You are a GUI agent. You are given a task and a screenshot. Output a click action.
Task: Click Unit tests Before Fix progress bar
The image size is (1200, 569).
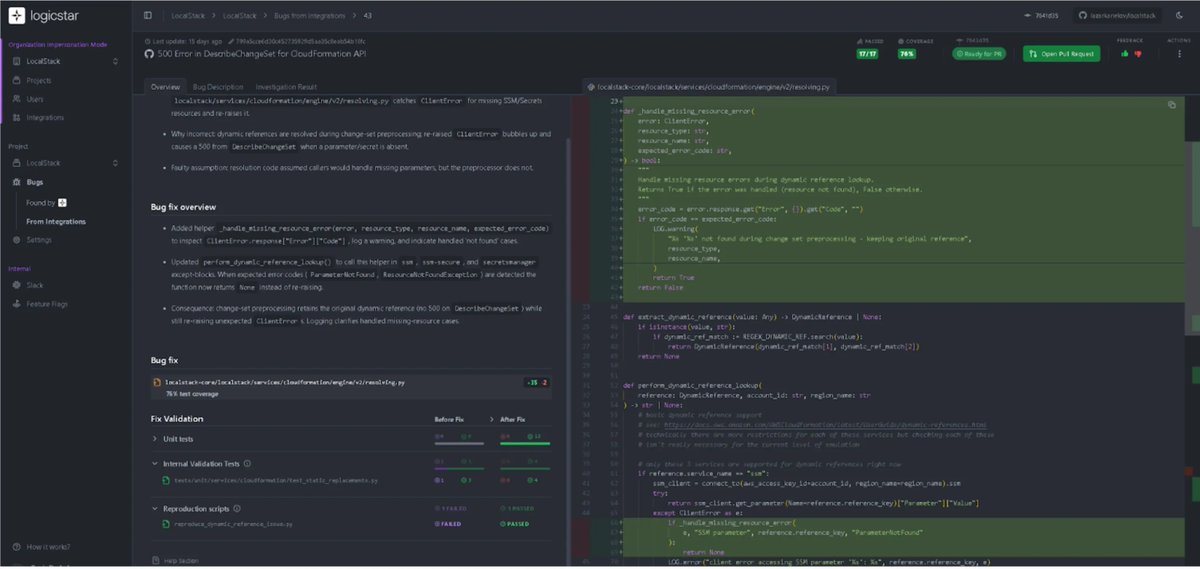click(x=457, y=442)
